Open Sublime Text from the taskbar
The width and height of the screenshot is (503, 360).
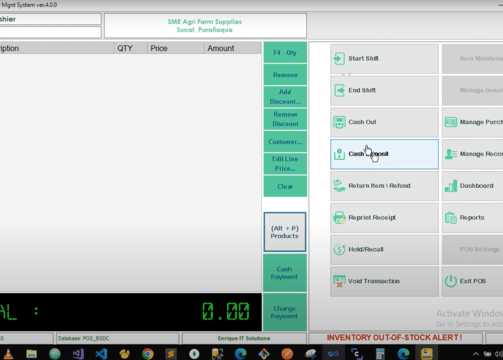[x=171, y=353]
